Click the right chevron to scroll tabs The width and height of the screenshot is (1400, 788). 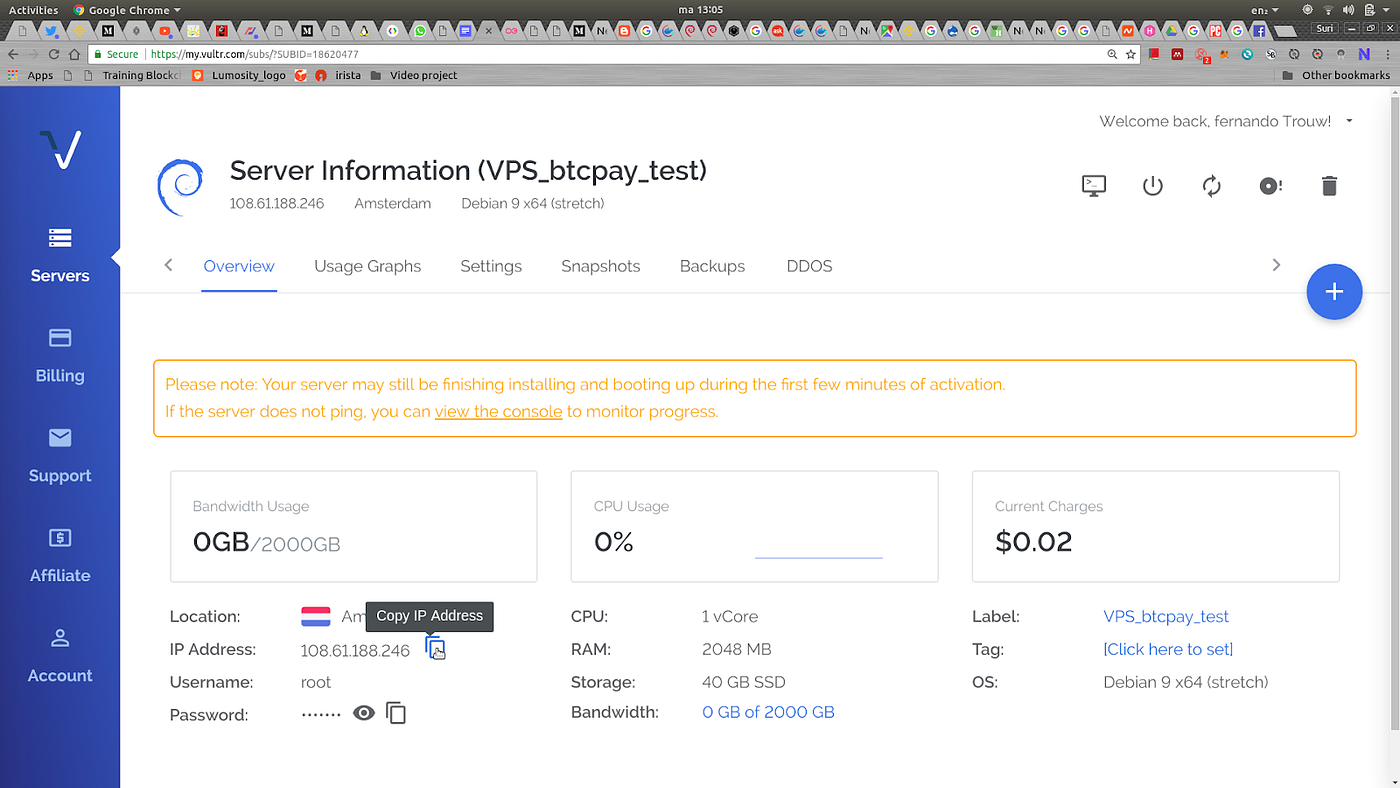click(1276, 265)
